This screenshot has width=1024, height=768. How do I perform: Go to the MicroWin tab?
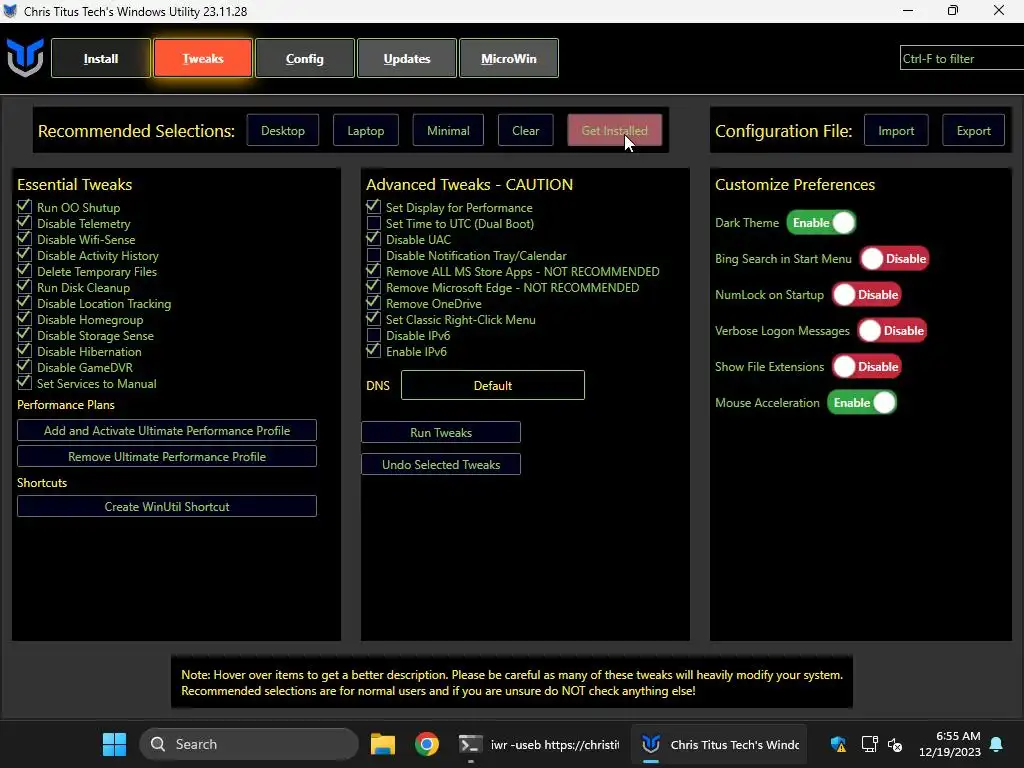(x=508, y=58)
